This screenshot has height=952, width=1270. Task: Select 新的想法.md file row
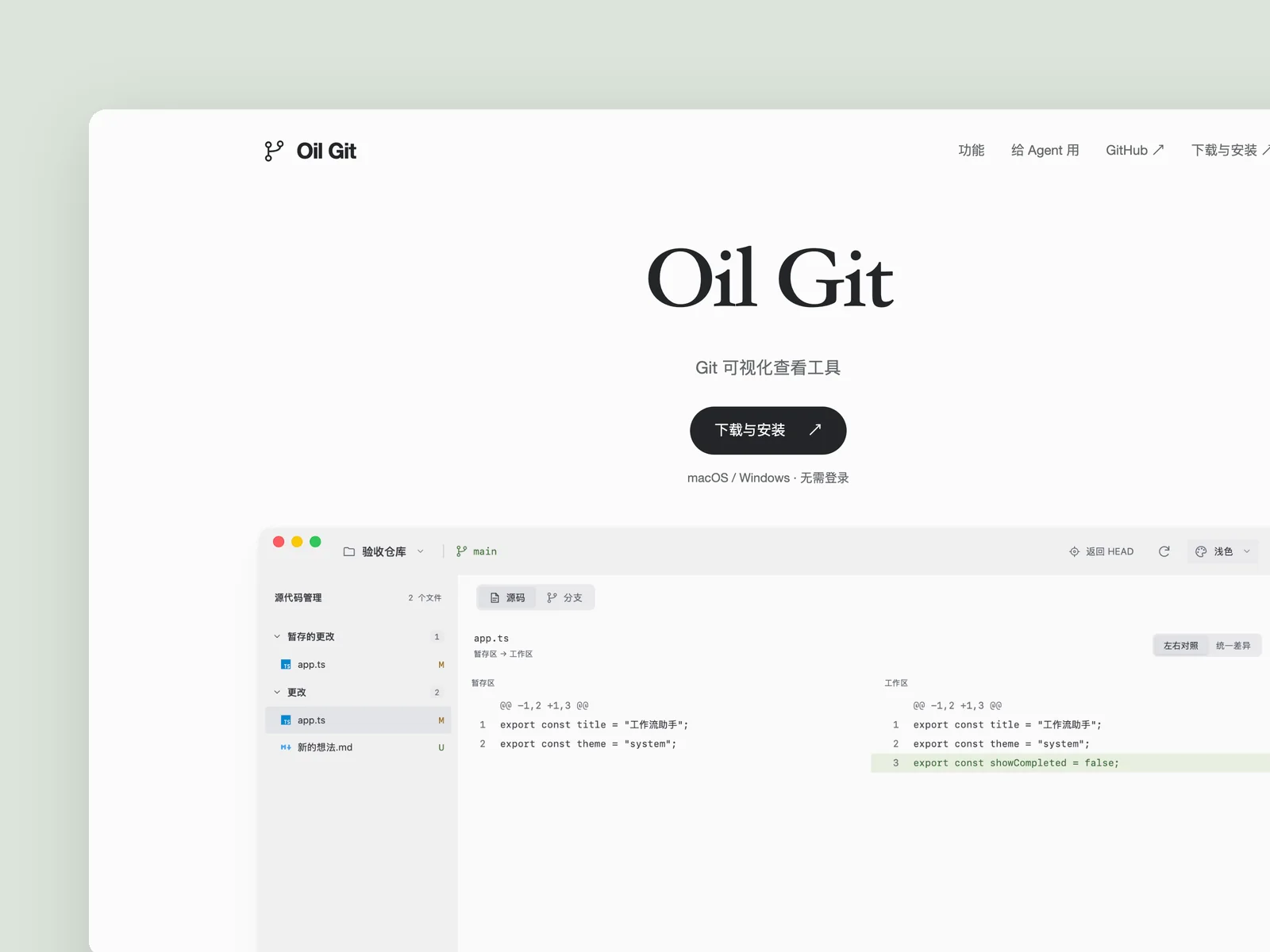coord(358,747)
